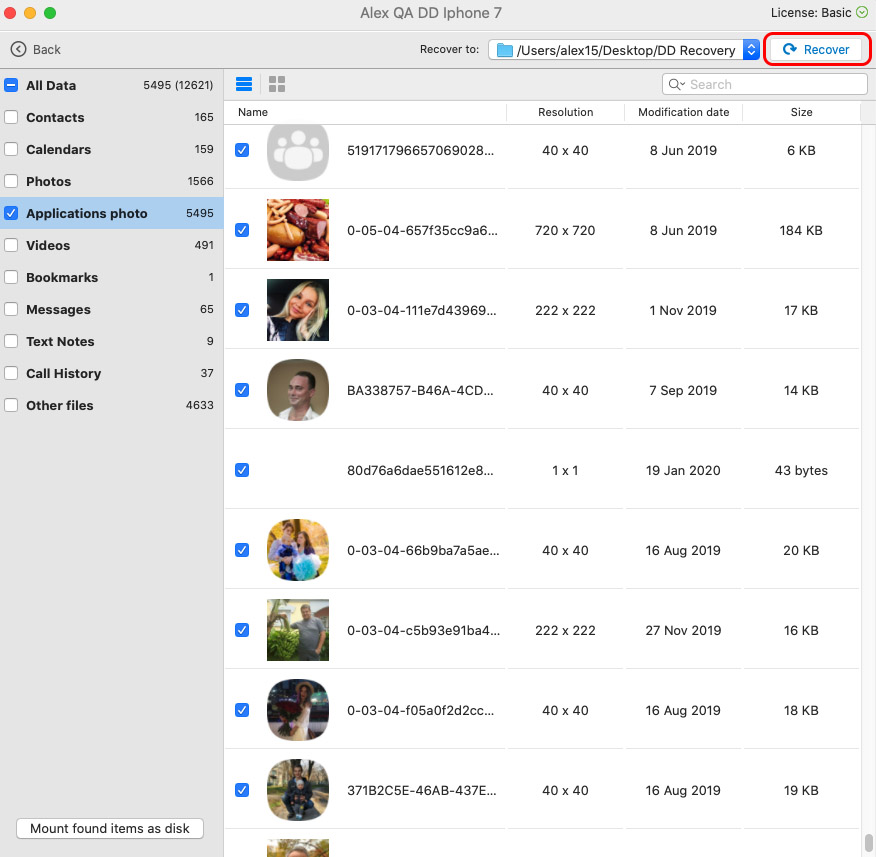Select Messages category in sidebar

[112, 309]
